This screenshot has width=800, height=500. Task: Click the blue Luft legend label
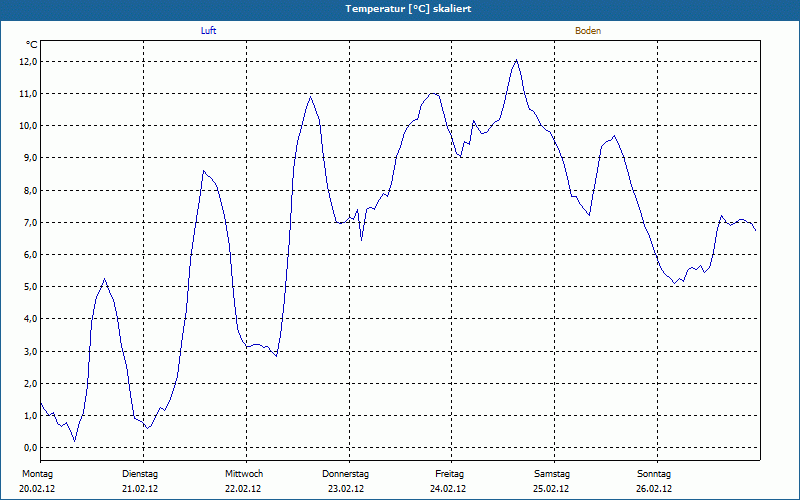coord(208,31)
